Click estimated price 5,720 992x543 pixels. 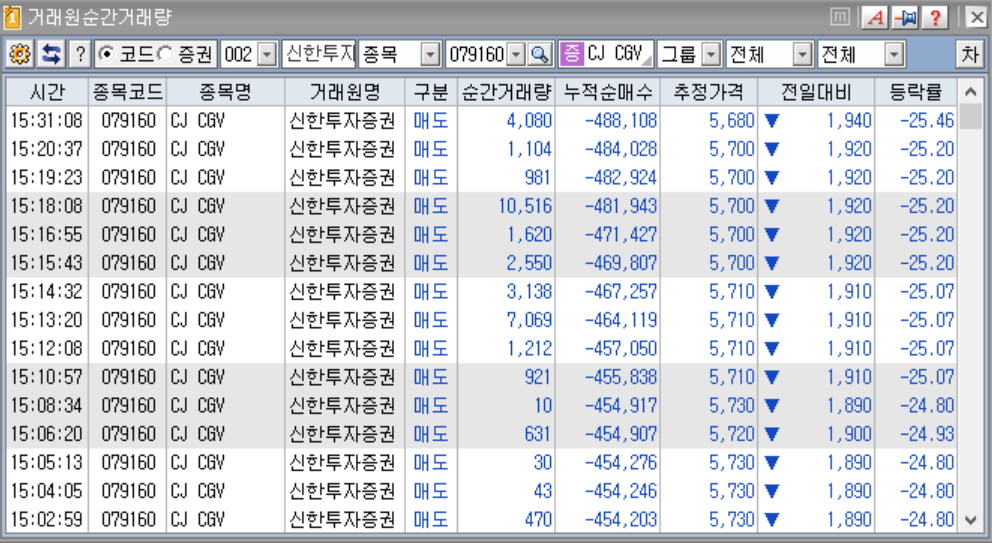pyautogui.click(x=732, y=434)
